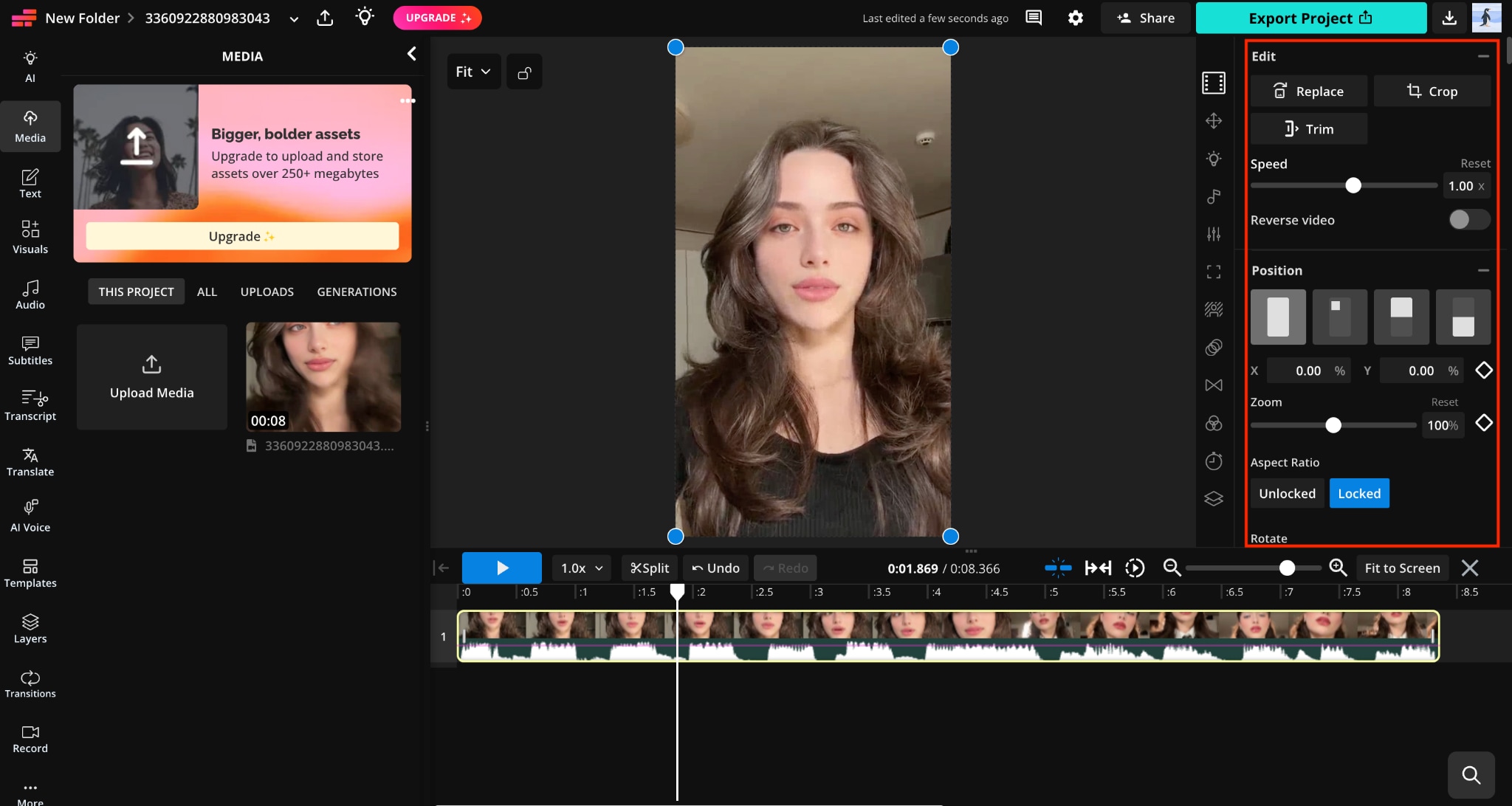Click the Export Project button
The image size is (1512, 806).
(x=1311, y=18)
